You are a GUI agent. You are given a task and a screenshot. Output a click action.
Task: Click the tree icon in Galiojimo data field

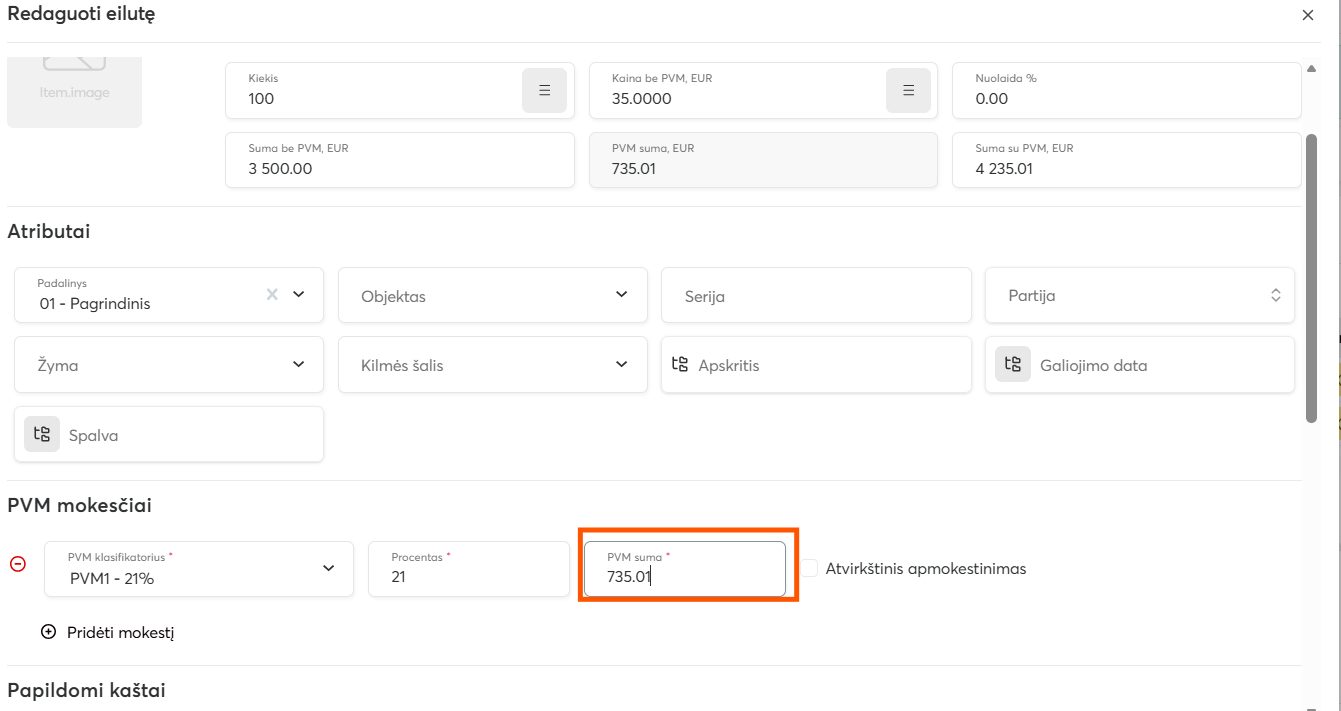coord(1012,364)
